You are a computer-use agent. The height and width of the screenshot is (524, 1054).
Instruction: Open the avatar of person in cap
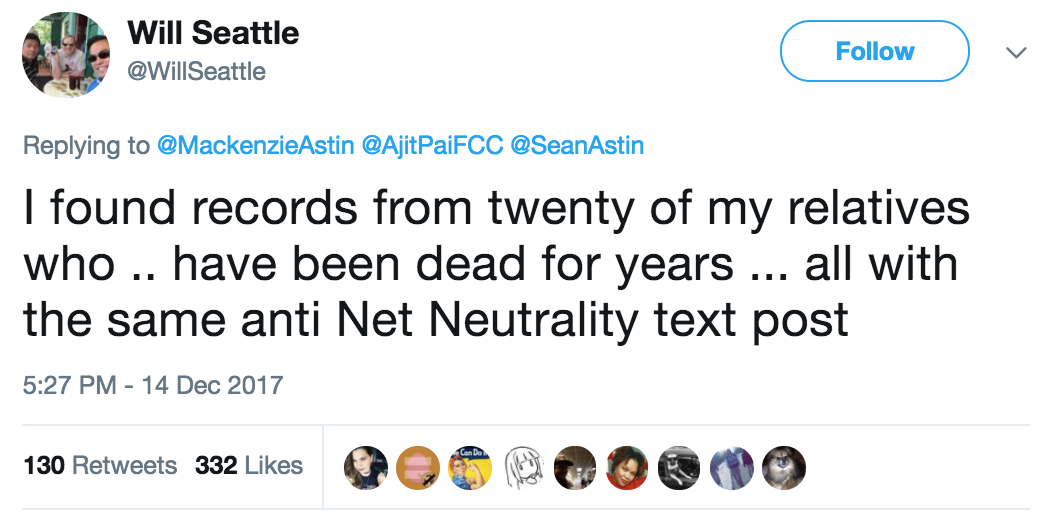(x=573, y=466)
